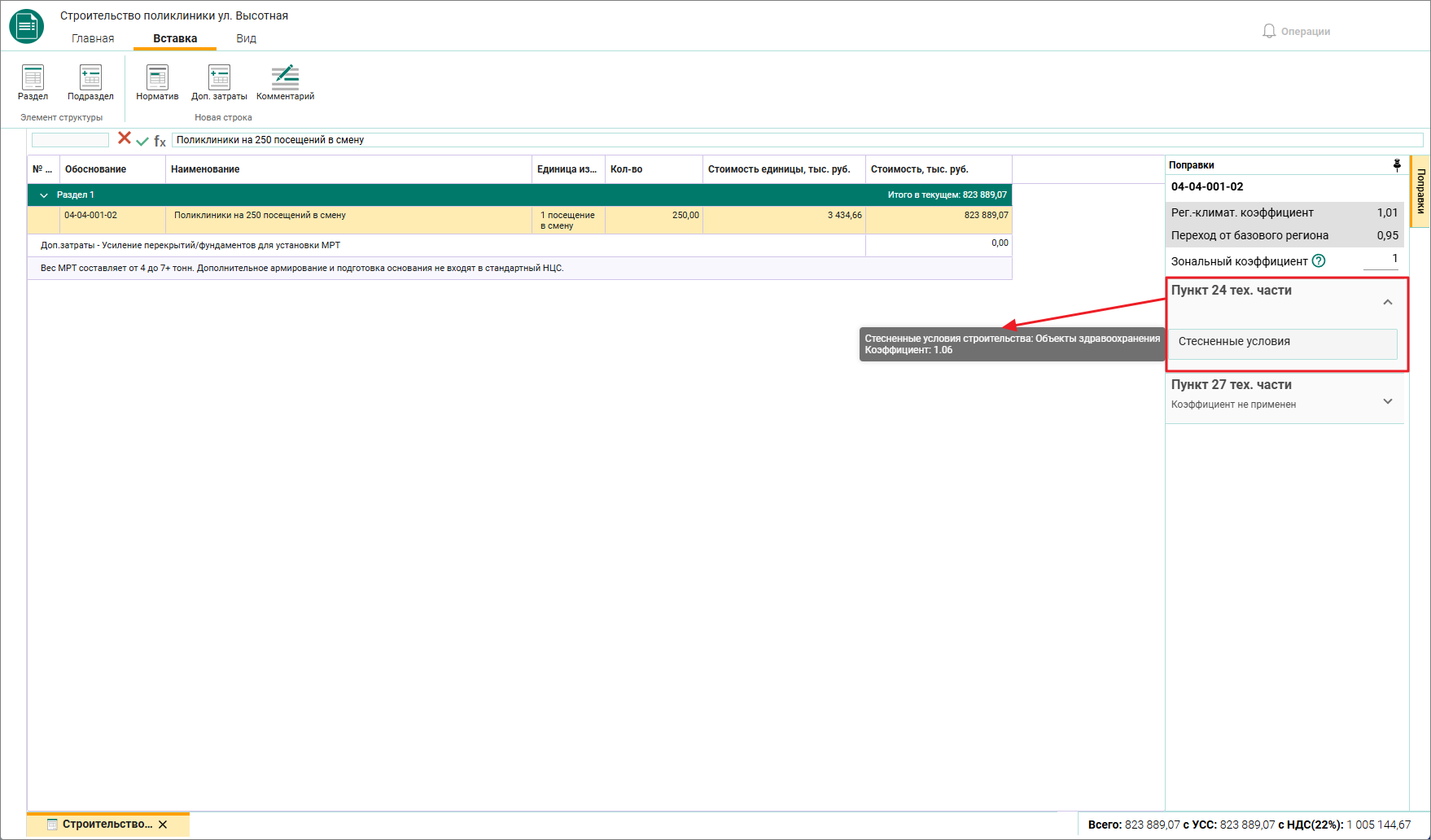Select the Строительство... bottom document tab
The height and width of the screenshot is (840, 1431).
pos(107,825)
